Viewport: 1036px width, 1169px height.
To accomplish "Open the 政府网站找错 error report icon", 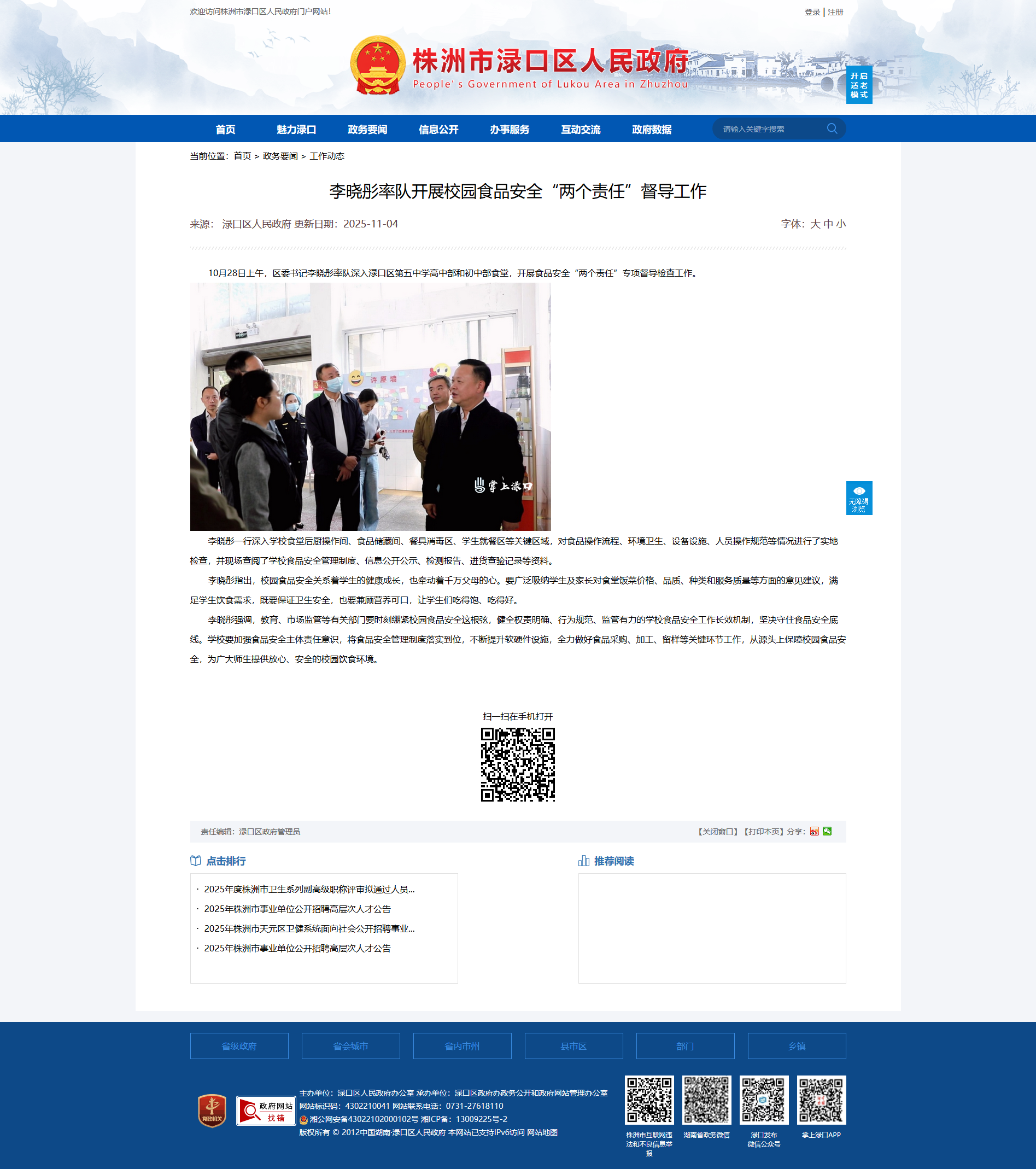I will coord(266,1110).
